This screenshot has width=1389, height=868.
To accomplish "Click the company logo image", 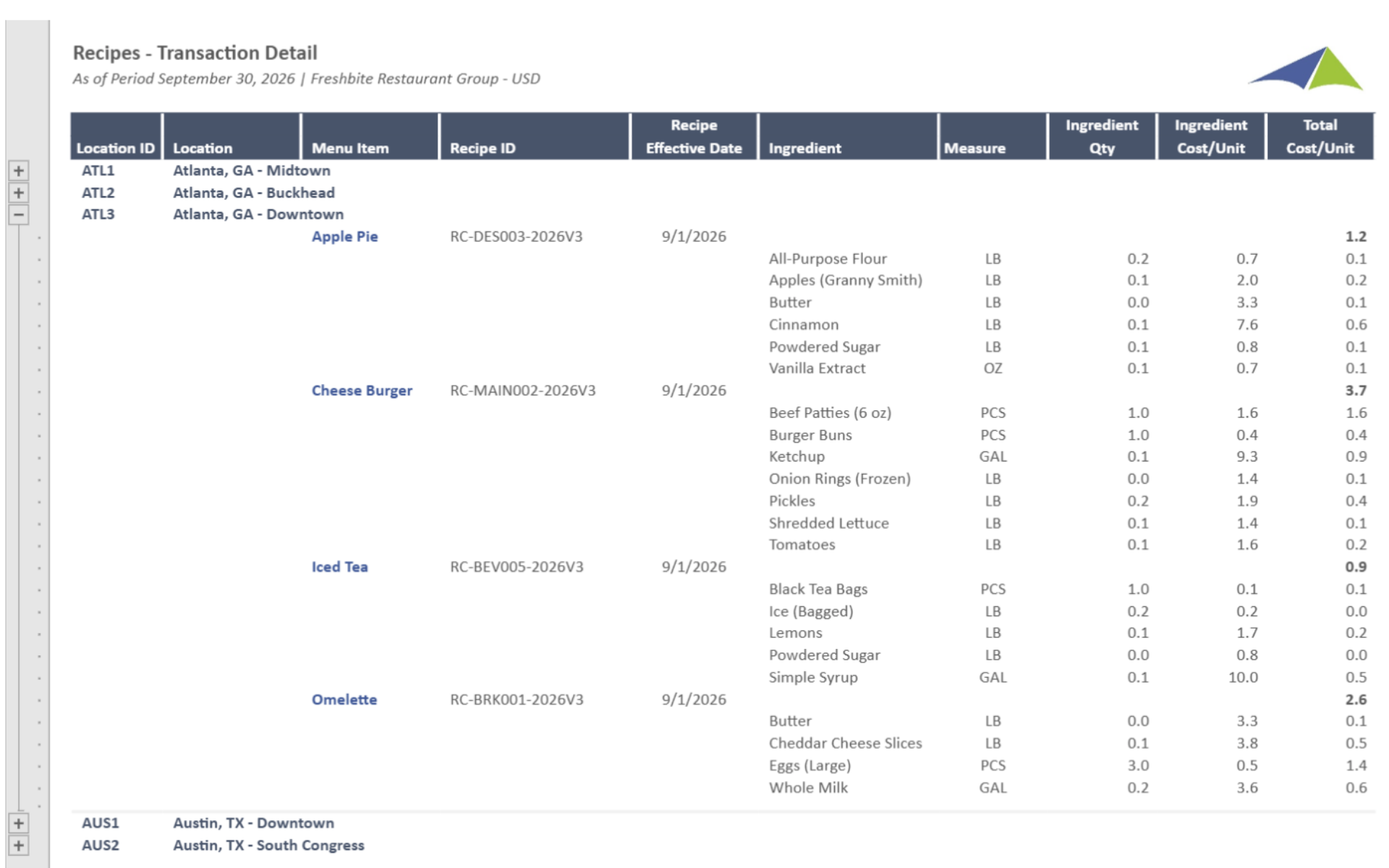I will (1305, 69).
